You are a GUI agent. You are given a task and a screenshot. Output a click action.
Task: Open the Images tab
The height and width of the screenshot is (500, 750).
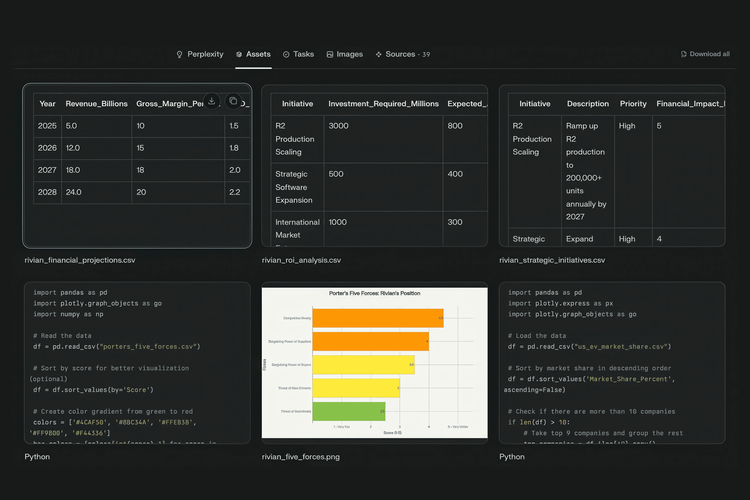pos(345,54)
